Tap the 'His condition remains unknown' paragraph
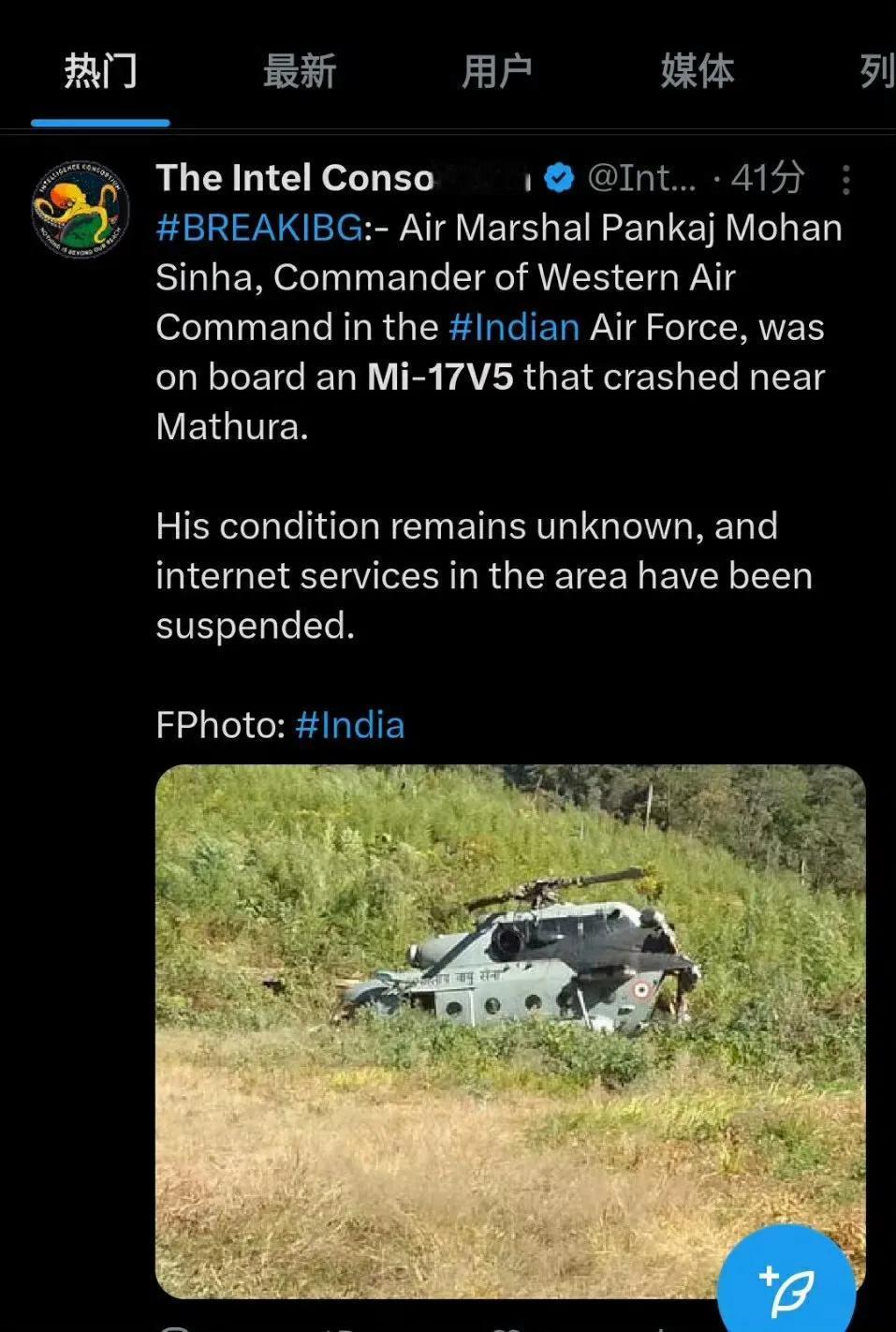 tap(484, 575)
